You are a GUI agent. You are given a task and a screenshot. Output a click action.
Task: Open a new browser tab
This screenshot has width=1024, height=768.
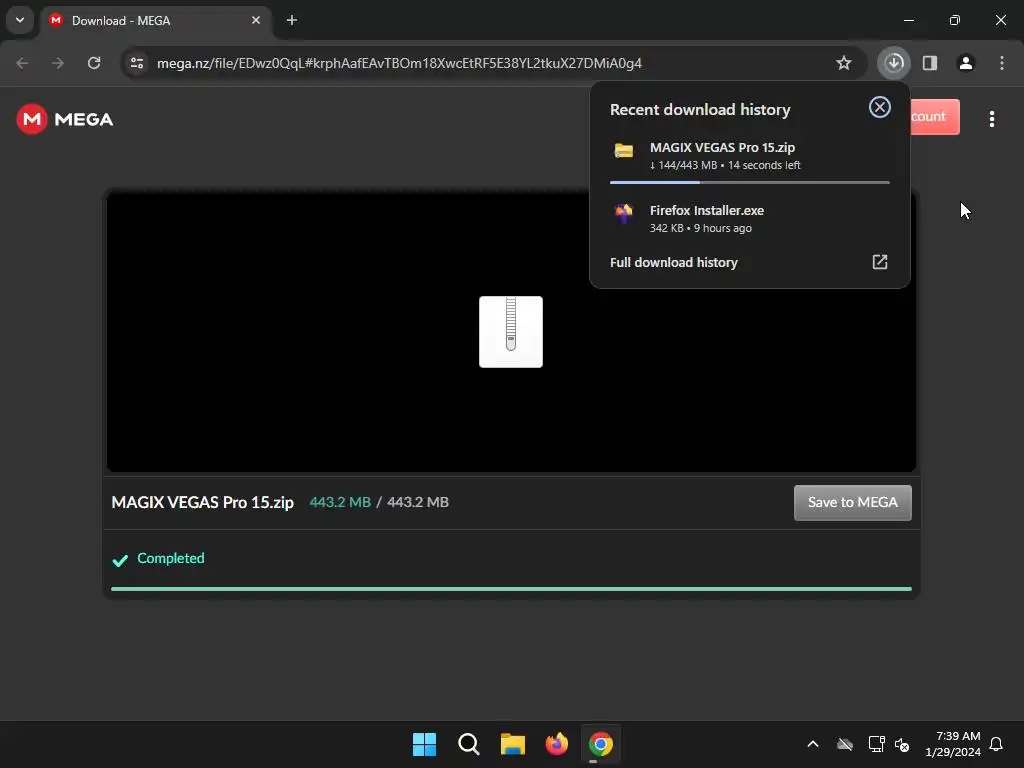(x=292, y=20)
